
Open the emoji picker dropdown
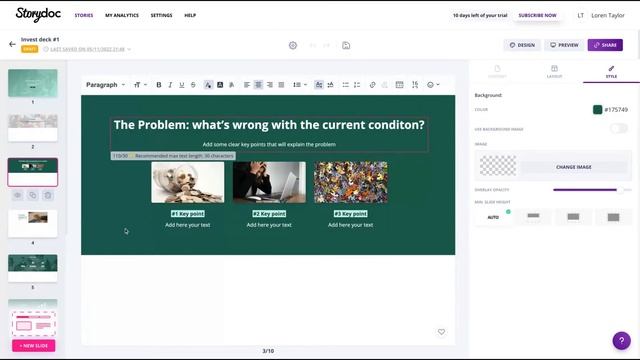pos(433,85)
